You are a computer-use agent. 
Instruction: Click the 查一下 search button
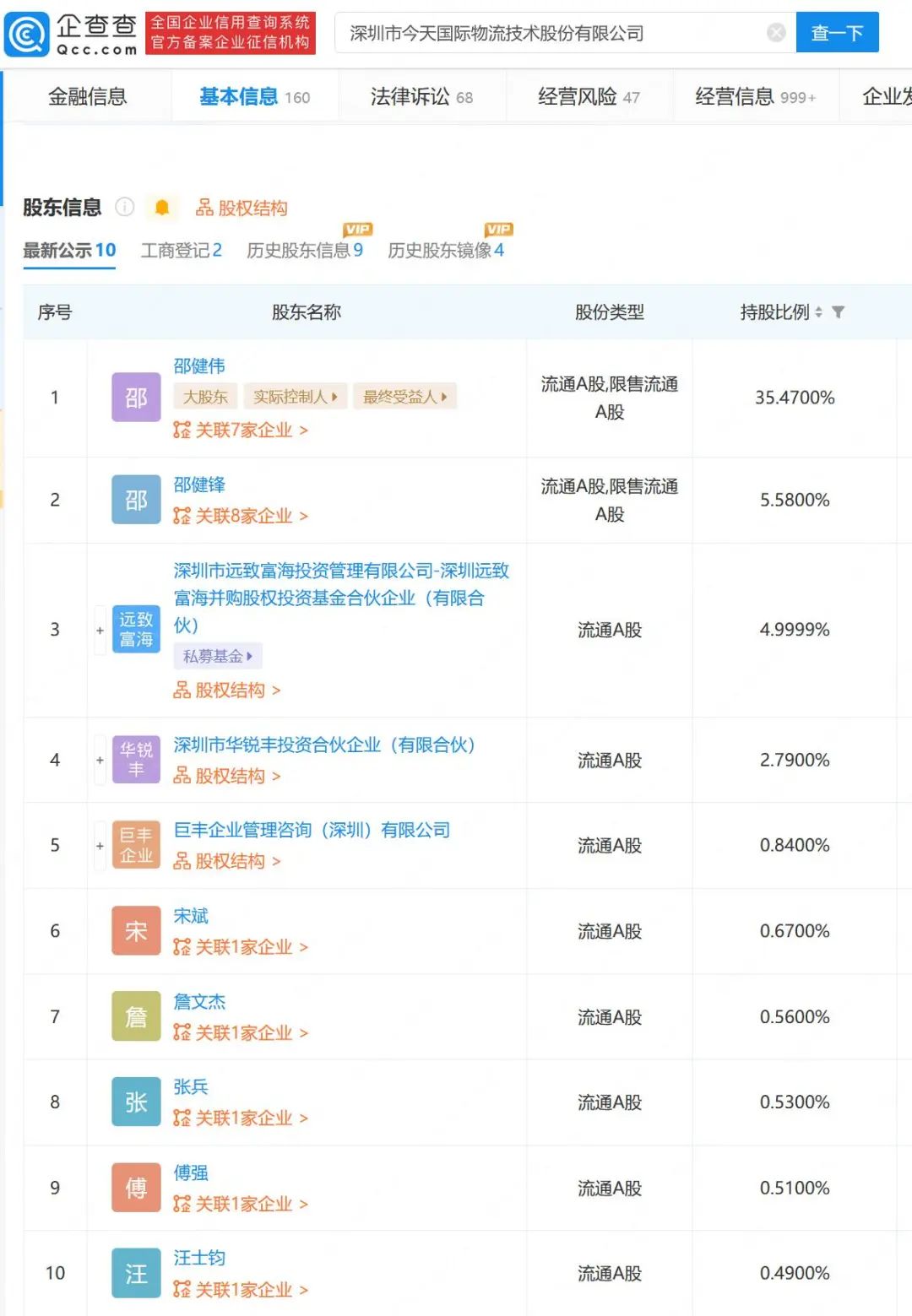837,33
